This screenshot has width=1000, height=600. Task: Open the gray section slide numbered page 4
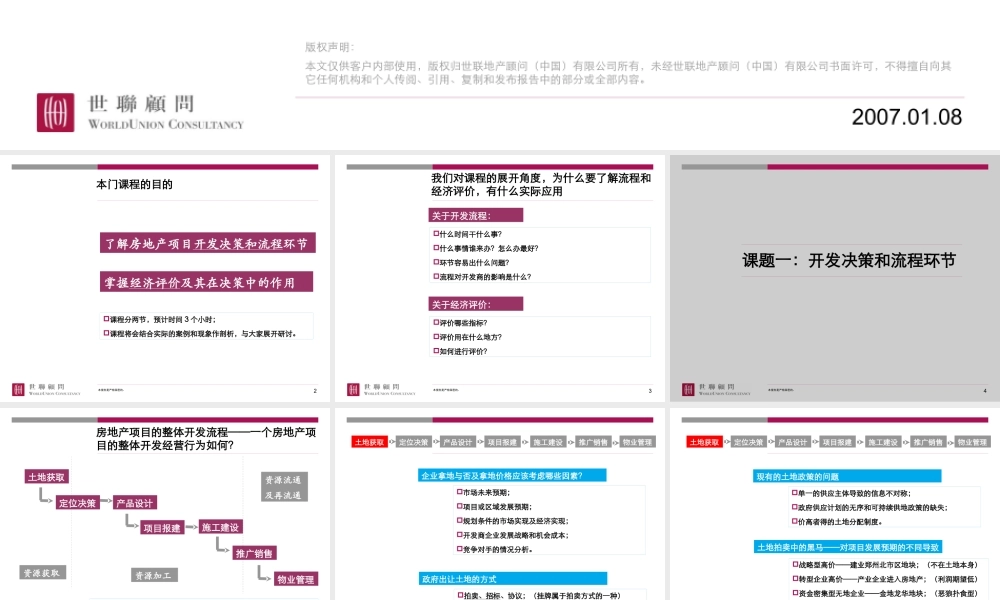835,279
